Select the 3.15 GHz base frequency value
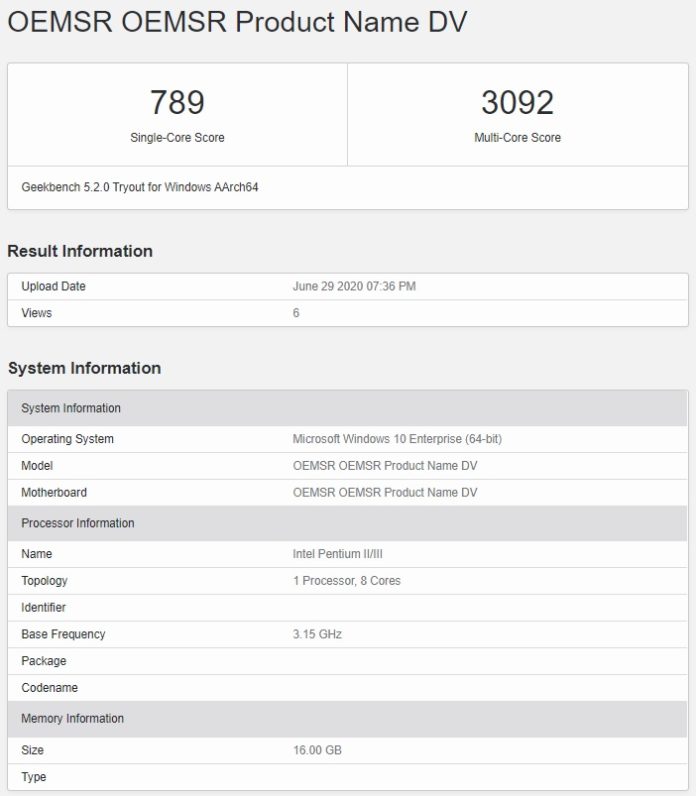 (x=317, y=634)
